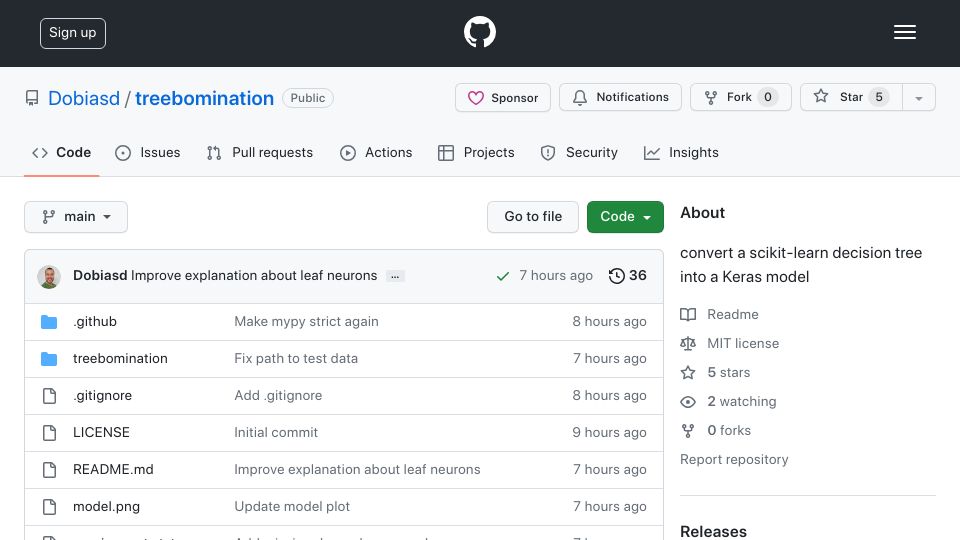The image size is (960, 540).
Task: Open 'Add .gitignore' commit message
Action: (278, 396)
